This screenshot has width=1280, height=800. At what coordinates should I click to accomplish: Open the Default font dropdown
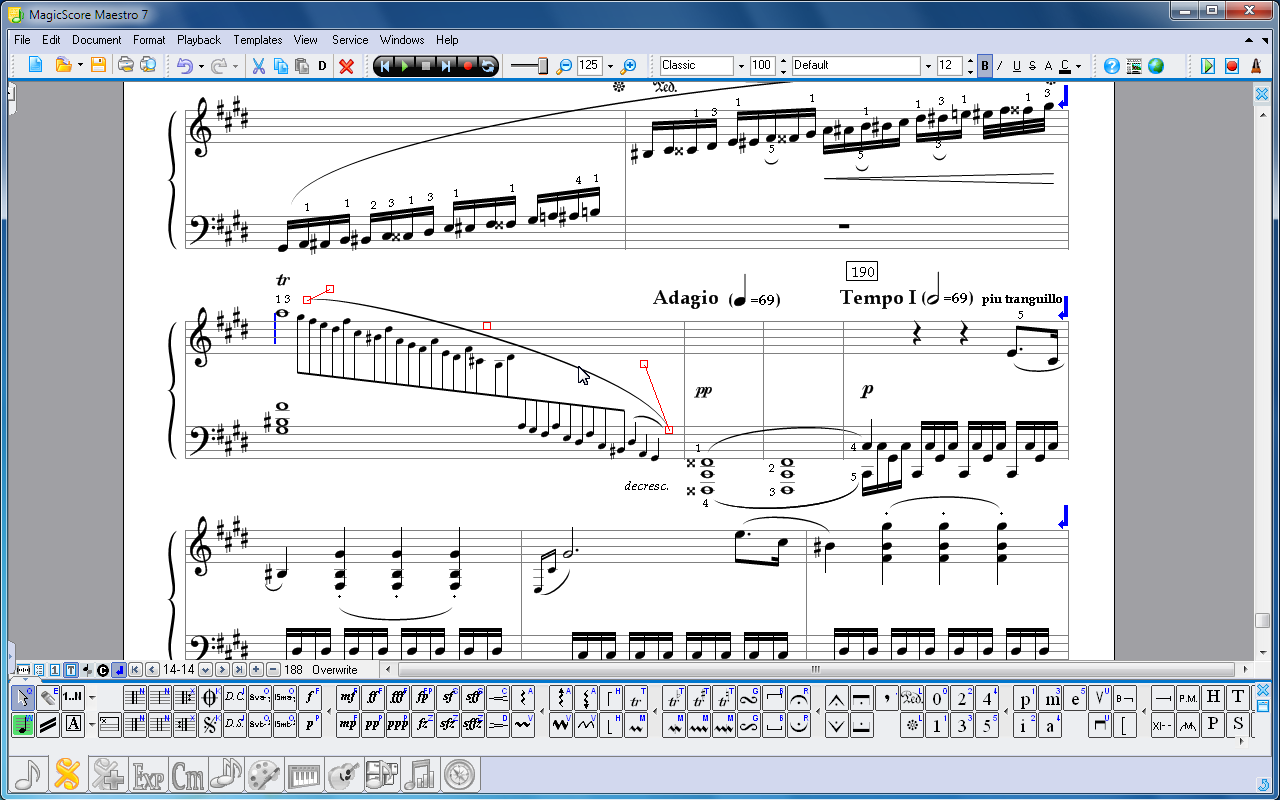[927, 66]
